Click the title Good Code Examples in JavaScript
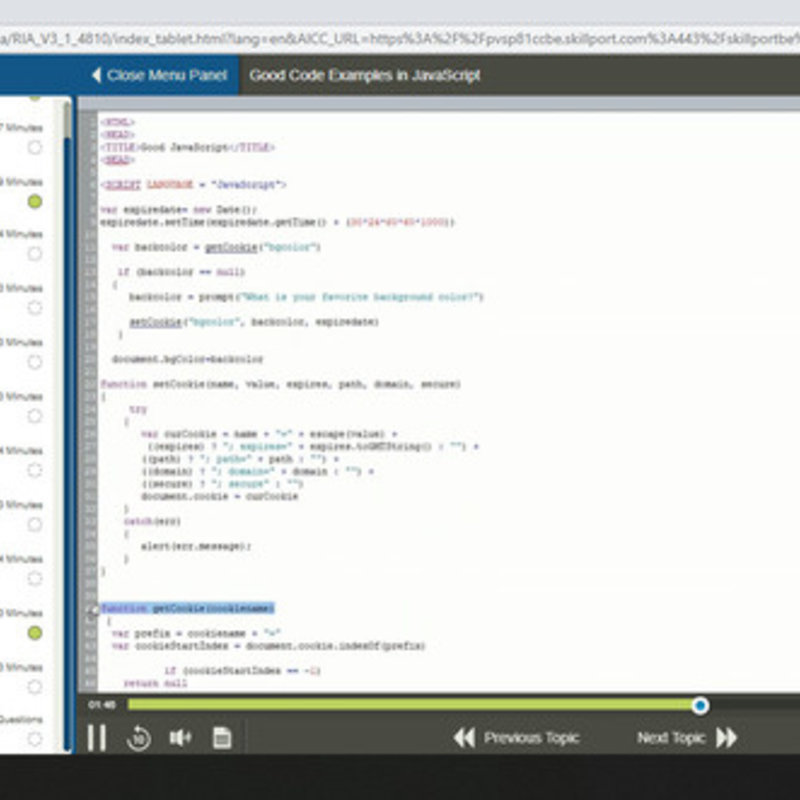This screenshot has height=800, width=800. pyautogui.click(x=365, y=75)
